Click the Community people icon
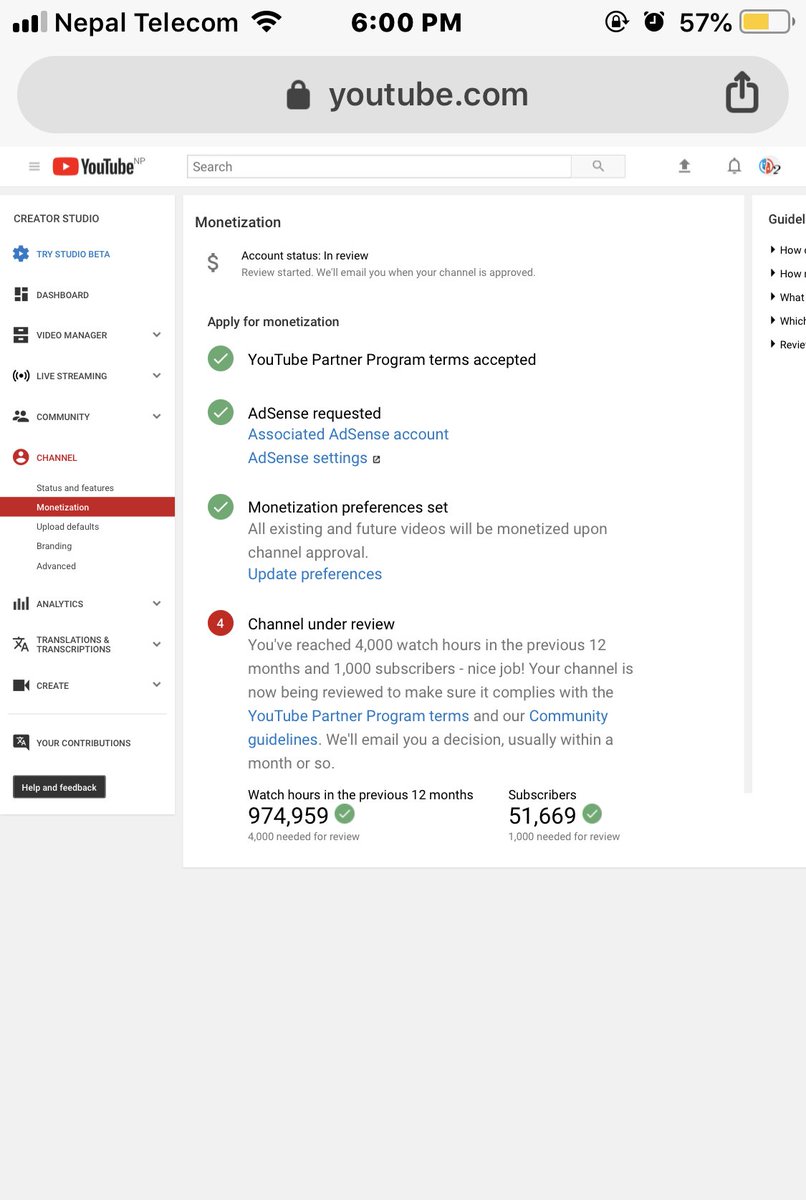Screen dimensions: 806x1200 21,416
